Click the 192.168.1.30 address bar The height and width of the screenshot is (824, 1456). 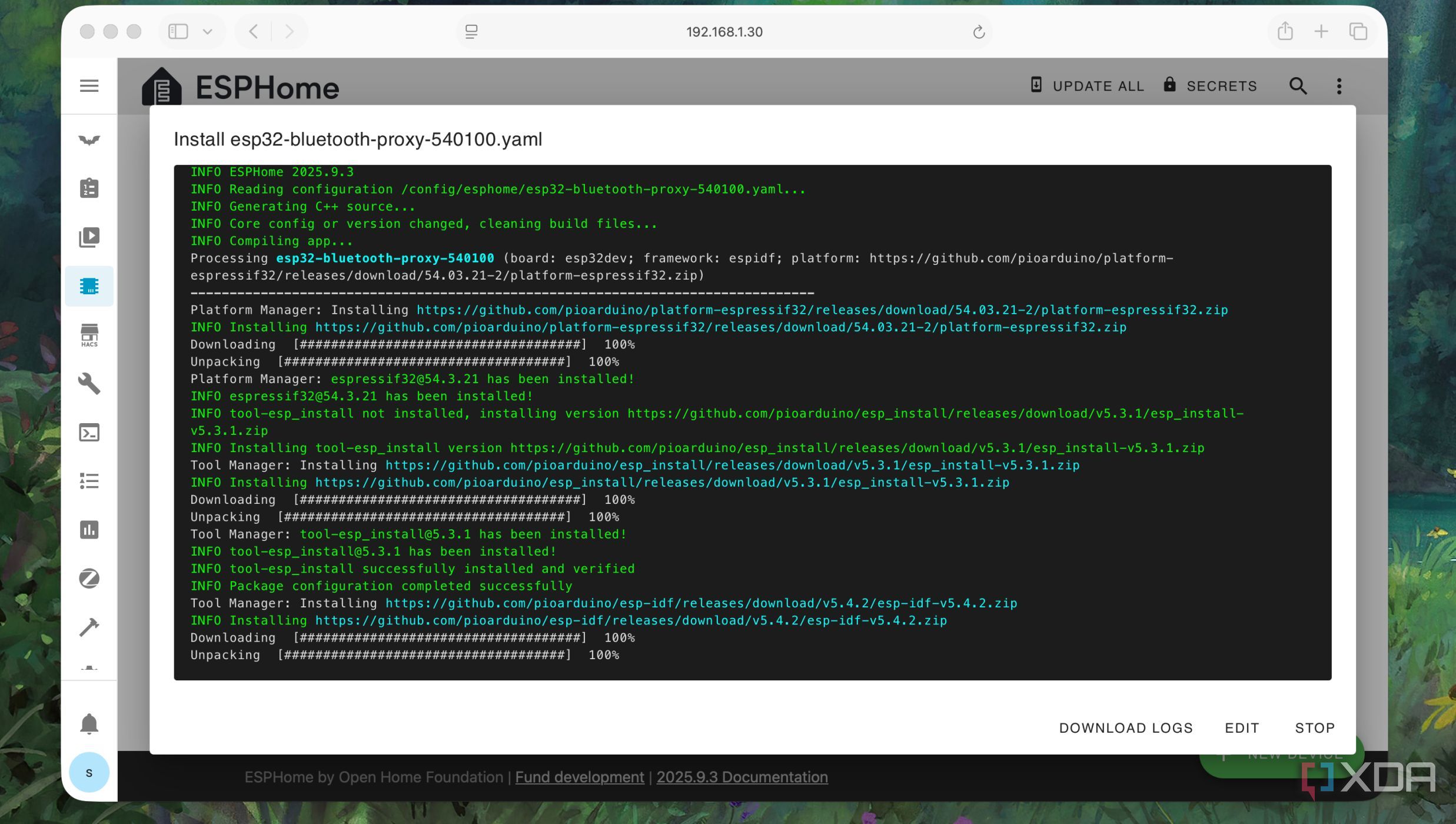724,32
